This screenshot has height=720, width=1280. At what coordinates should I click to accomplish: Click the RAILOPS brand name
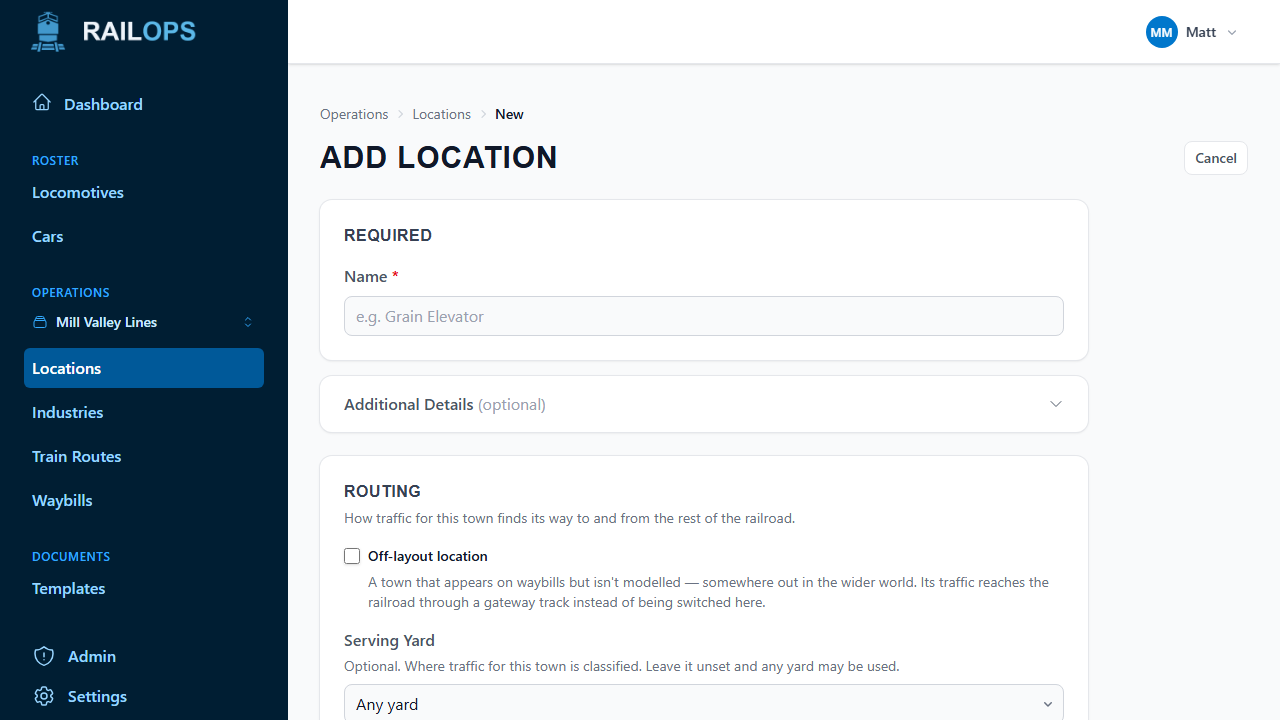pyautogui.click(x=139, y=31)
